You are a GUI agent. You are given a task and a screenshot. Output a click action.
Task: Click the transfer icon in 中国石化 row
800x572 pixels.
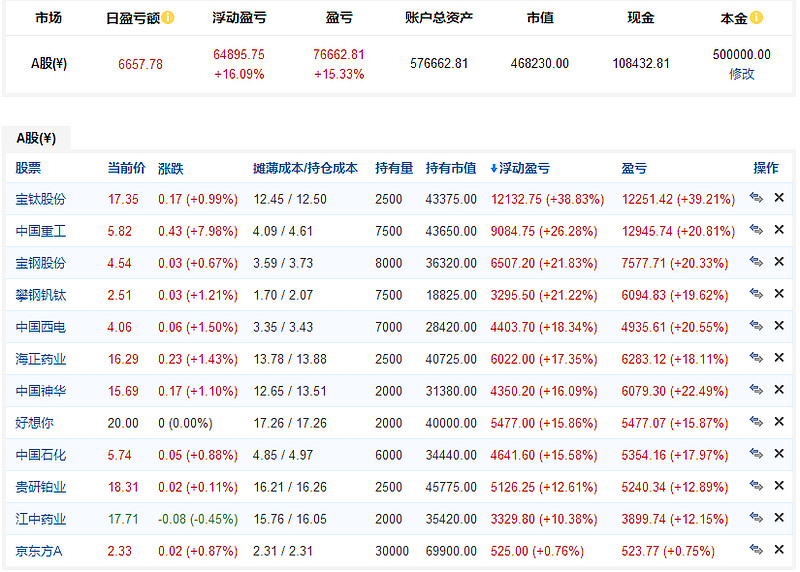[756, 454]
